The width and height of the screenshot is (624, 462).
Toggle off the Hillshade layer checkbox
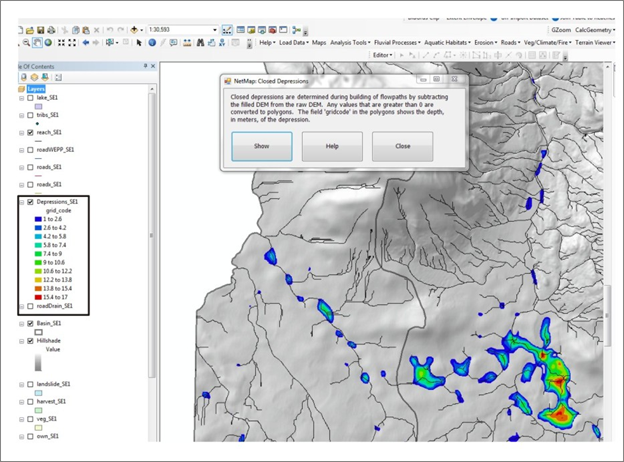30,340
